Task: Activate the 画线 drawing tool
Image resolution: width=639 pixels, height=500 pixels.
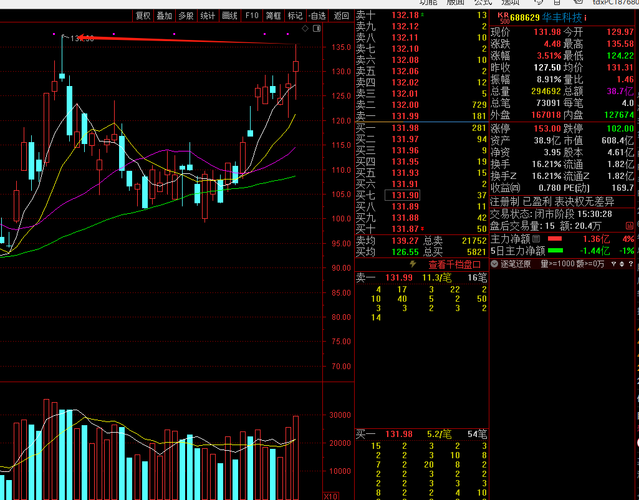Action: pyautogui.click(x=229, y=16)
